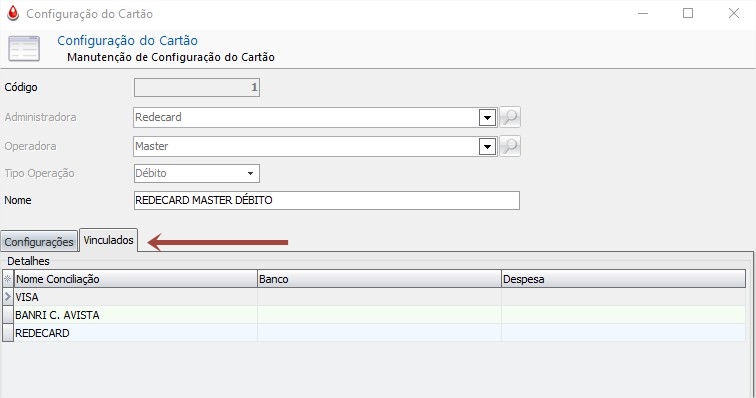Viewport: 756px width, 398px height.
Task: Expand the Tipo Operação Débito dropdown
Action: coord(250,173)
